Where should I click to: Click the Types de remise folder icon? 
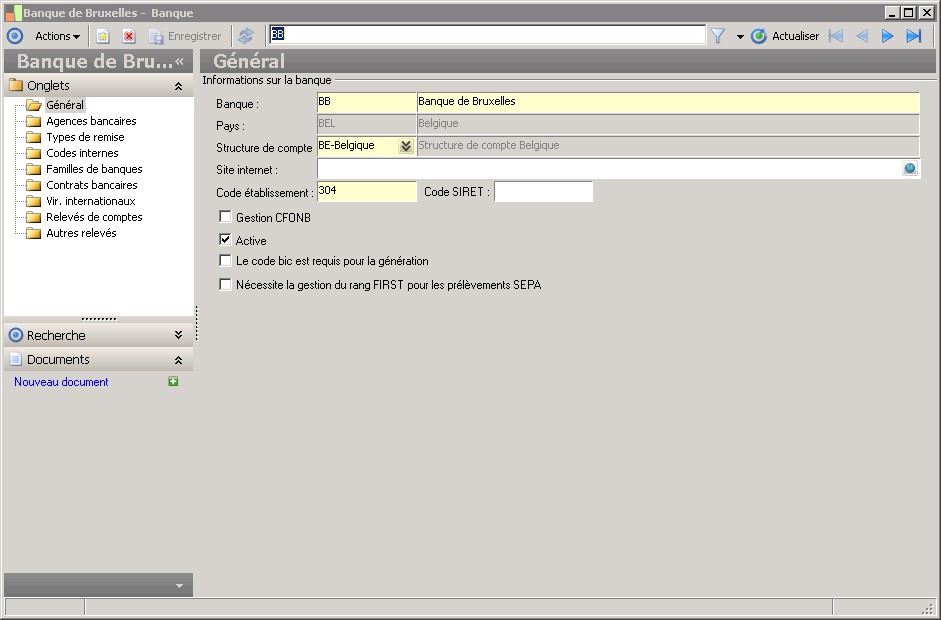34,137
